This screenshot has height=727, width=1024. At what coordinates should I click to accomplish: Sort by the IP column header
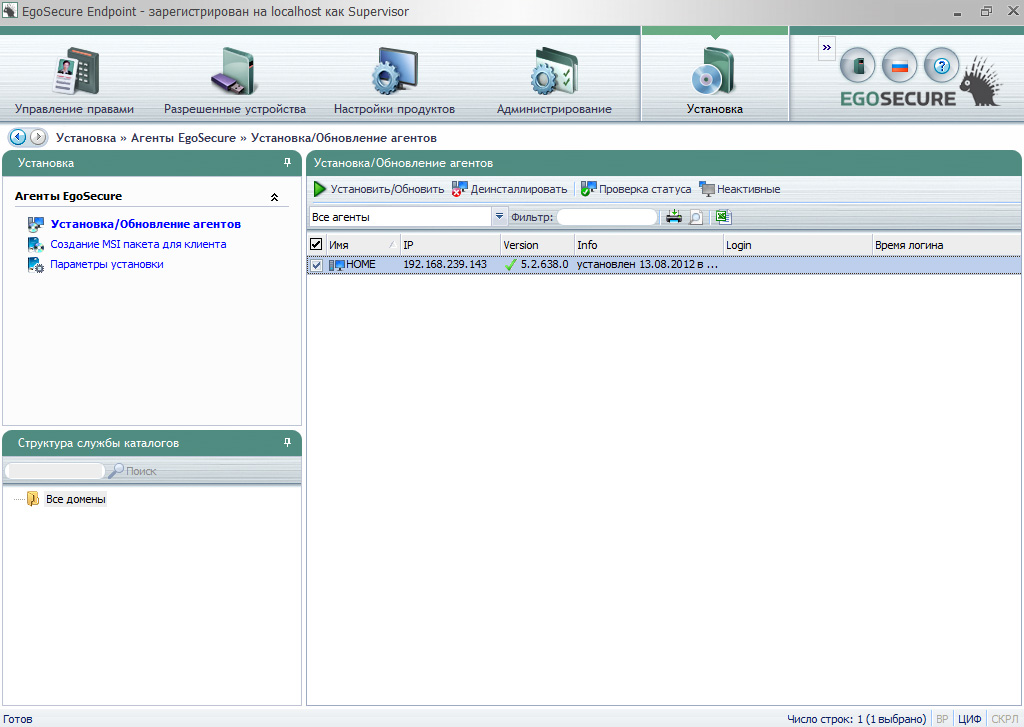450,245
